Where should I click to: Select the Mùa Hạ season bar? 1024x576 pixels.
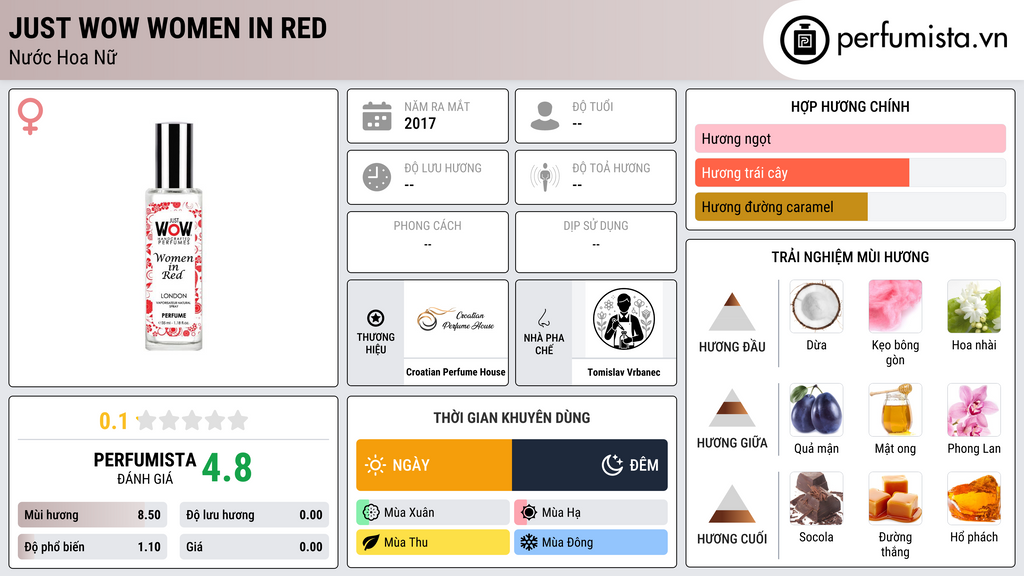coord(591,513)
